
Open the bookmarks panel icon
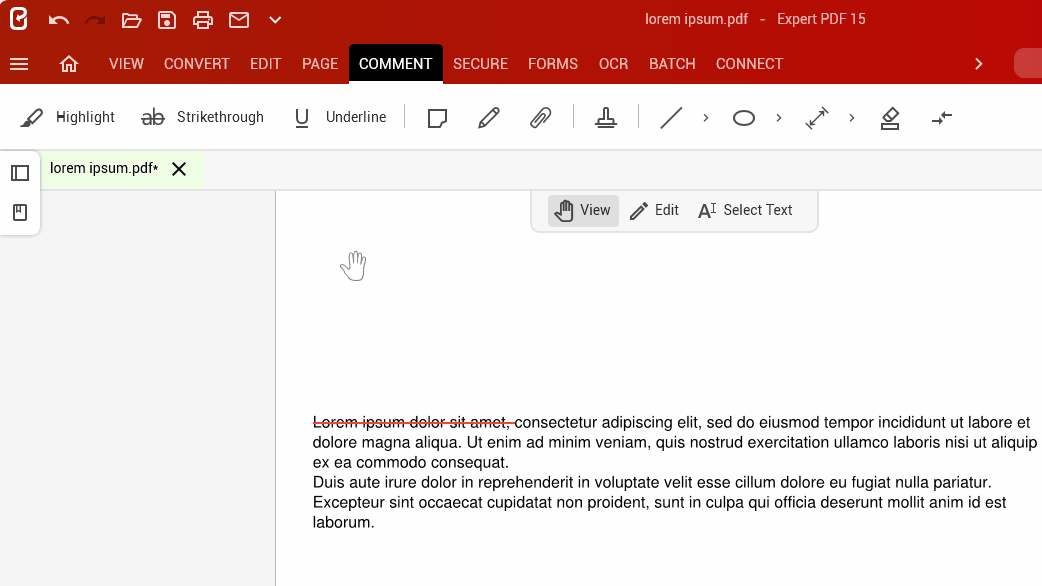click(20, 213)
